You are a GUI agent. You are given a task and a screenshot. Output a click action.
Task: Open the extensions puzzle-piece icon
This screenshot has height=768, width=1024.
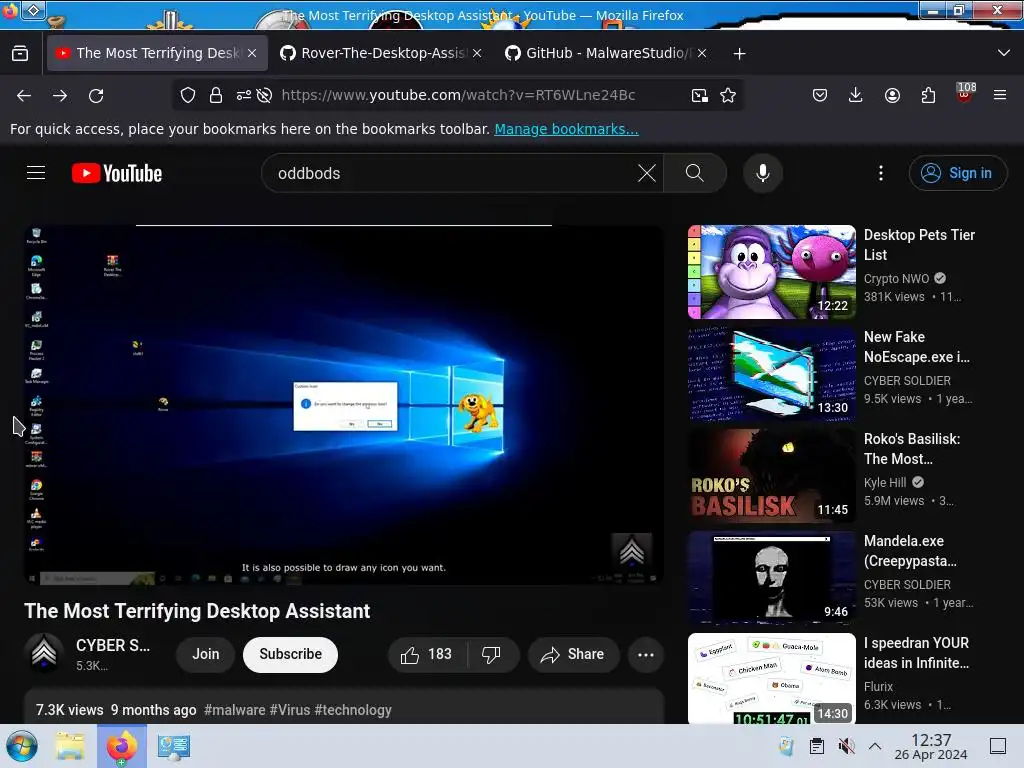(928, 95)
